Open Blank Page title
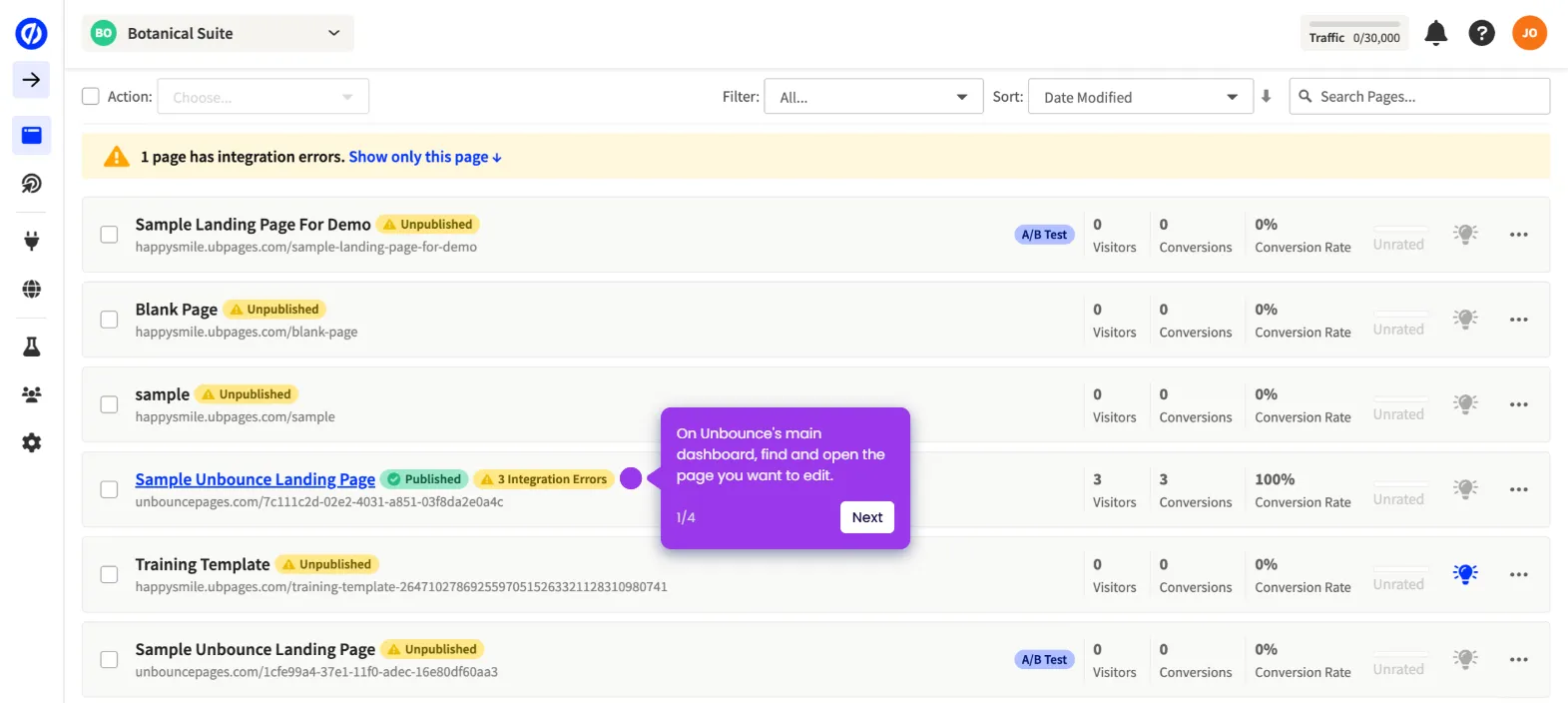 (177, 310)
